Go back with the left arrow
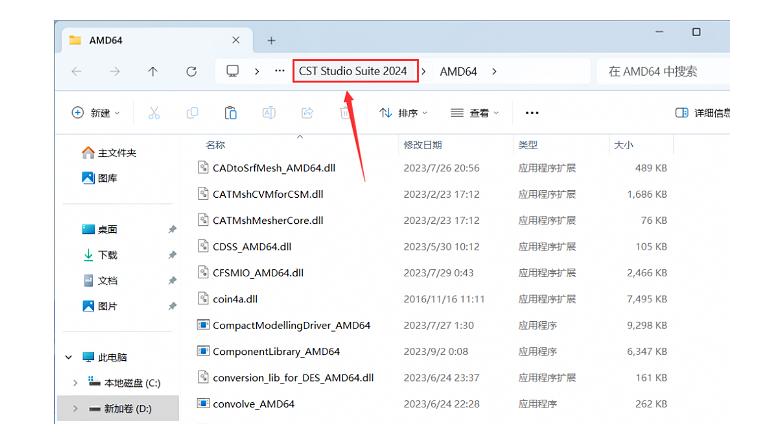 click(x=76, y=71)
